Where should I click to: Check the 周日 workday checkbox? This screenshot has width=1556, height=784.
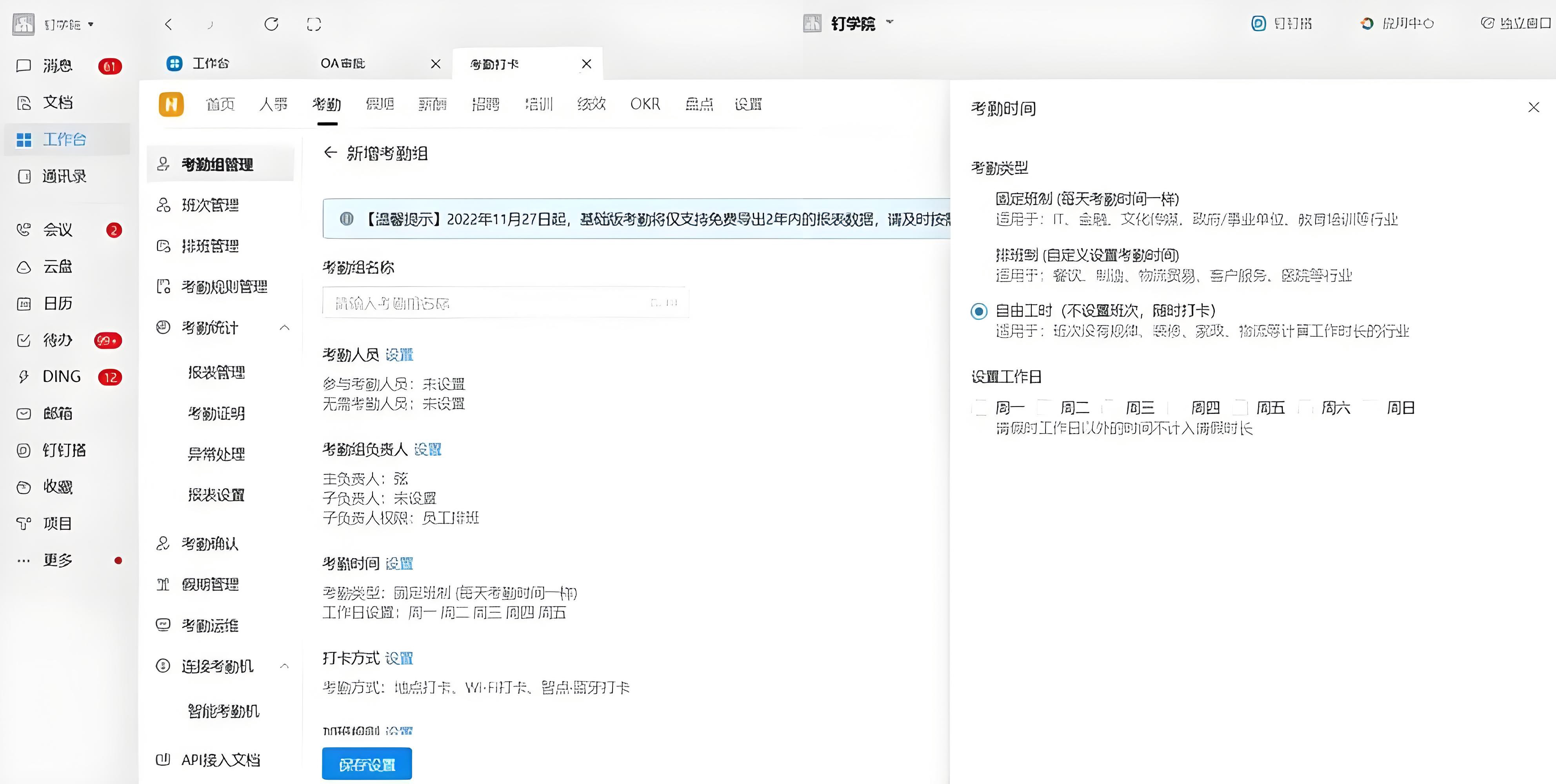[x=1371, y=408]
